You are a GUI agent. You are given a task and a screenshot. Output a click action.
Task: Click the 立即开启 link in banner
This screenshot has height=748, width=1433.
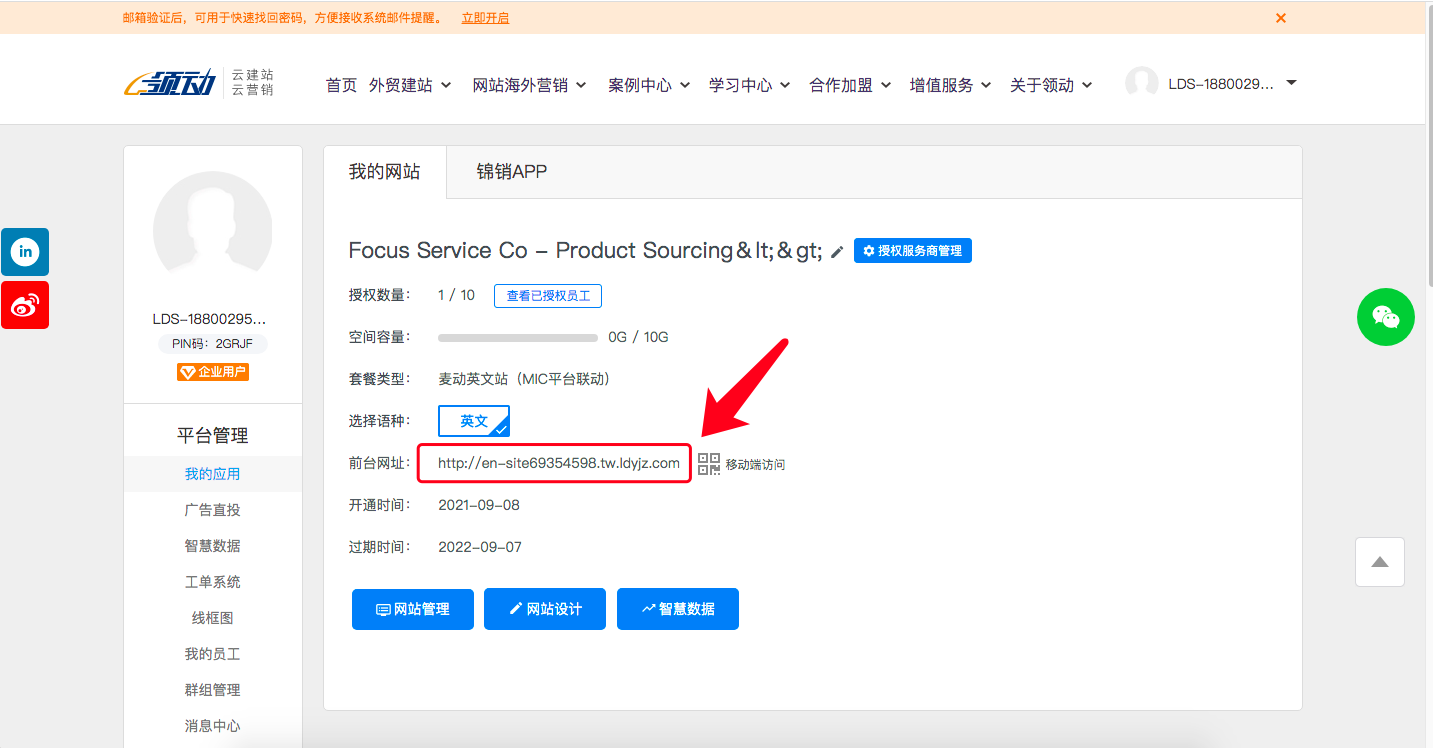tap(485, 18)
